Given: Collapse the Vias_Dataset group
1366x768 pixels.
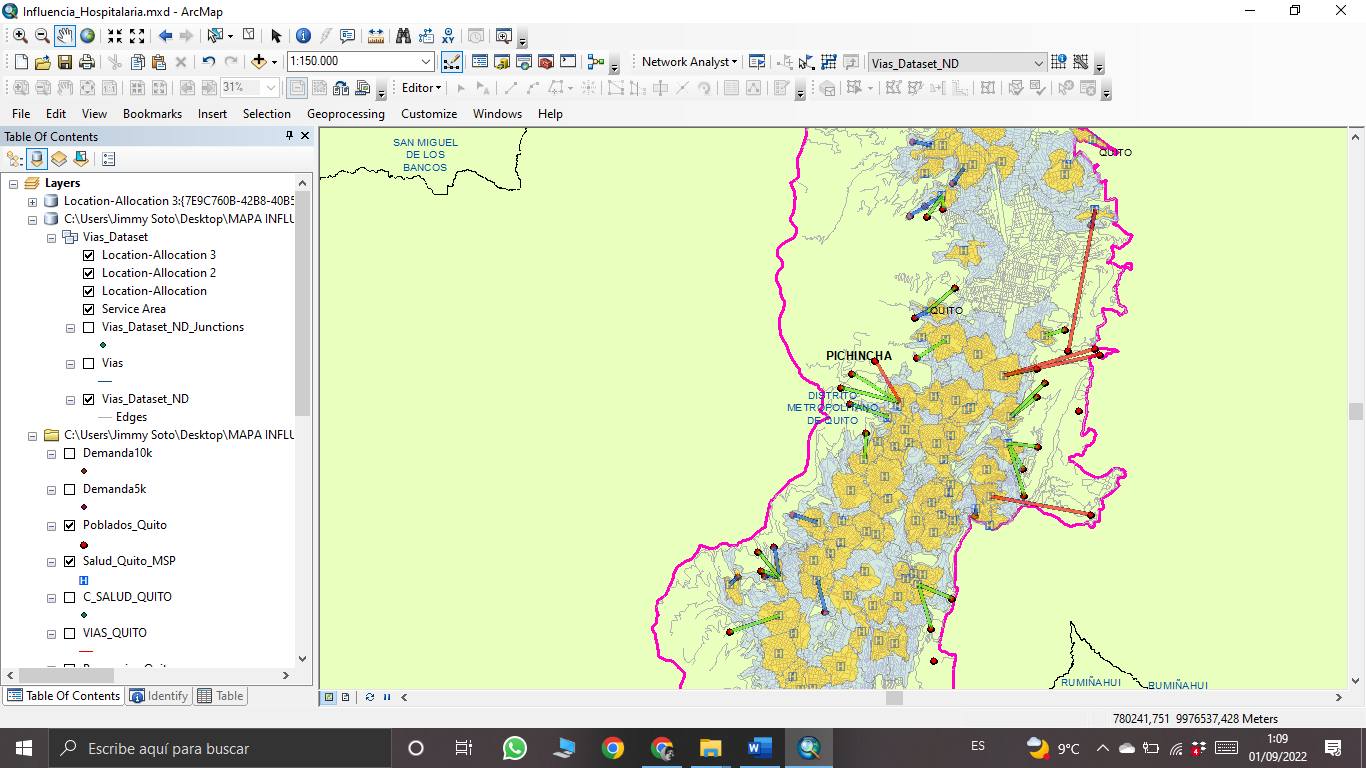Looking at the screenshot, I should [x=51, y=237].
